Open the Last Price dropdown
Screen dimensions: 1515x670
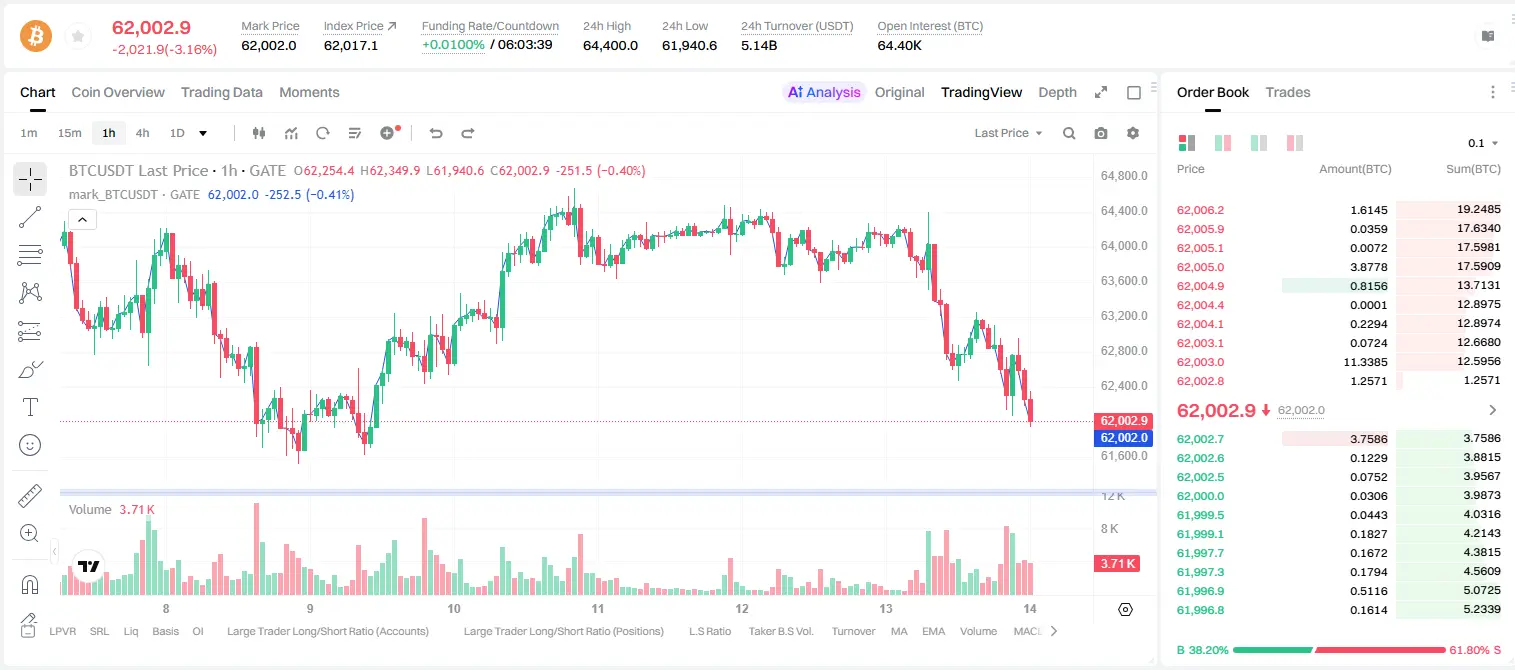(x=1008, y=133)
